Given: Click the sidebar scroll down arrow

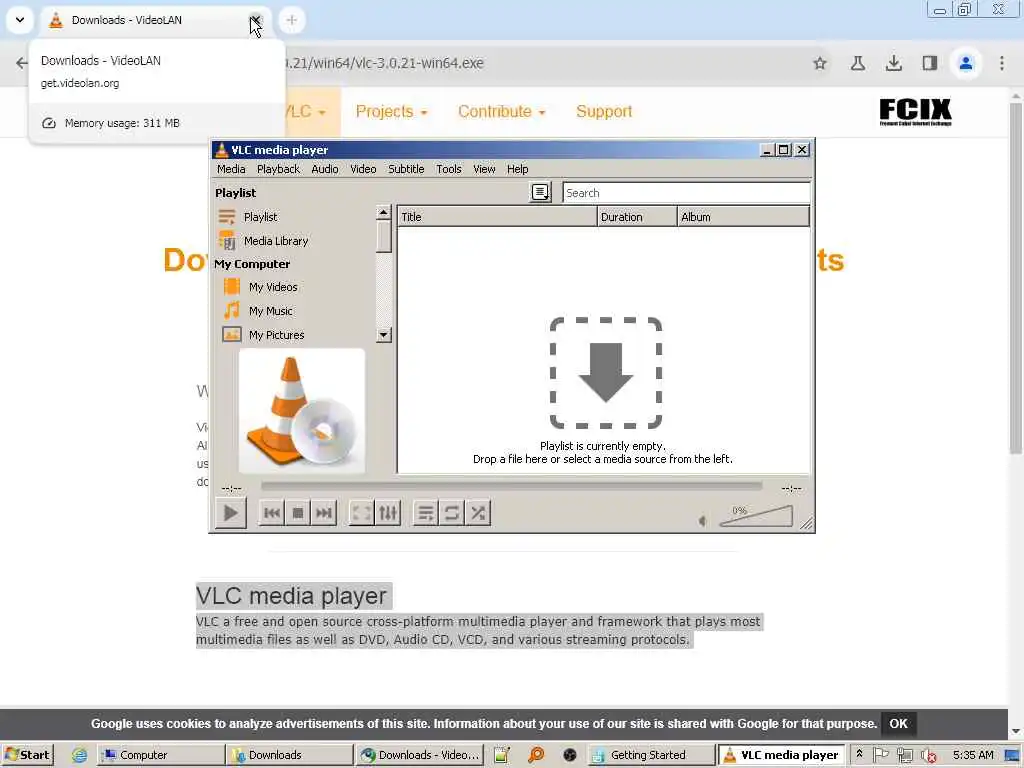Looking at the screenshot, I should [x=384, y=335].
